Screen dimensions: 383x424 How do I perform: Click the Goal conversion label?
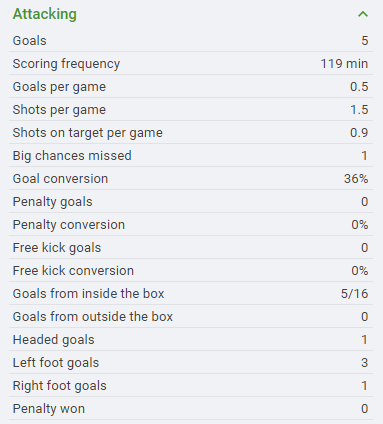pyautogui.click(x=60, y=179)
